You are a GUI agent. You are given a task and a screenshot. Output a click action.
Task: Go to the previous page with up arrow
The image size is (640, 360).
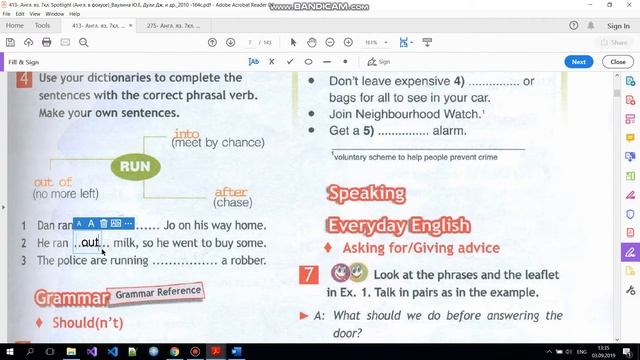212,42
